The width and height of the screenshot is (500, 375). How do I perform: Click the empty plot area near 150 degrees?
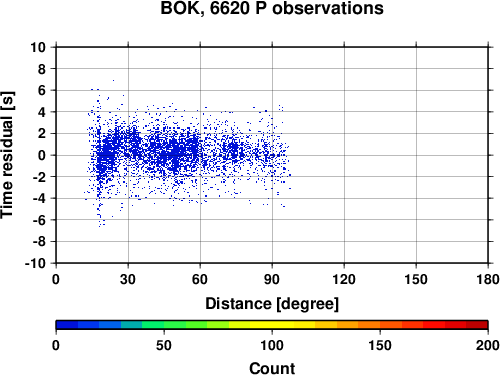[416, 155]
